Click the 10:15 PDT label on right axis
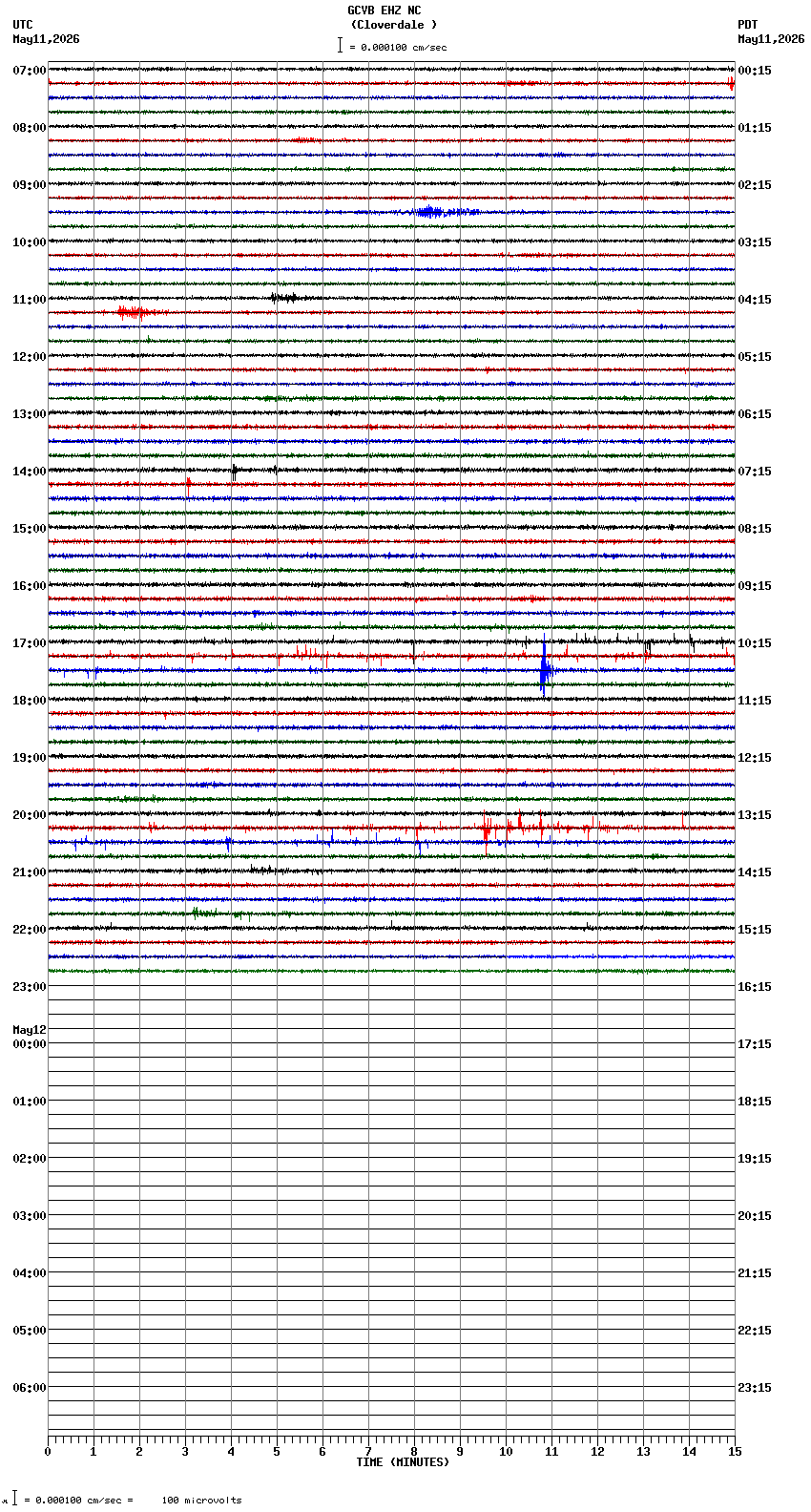The image size is (811, 1512). pyautogui.click(x=755, y=643)
